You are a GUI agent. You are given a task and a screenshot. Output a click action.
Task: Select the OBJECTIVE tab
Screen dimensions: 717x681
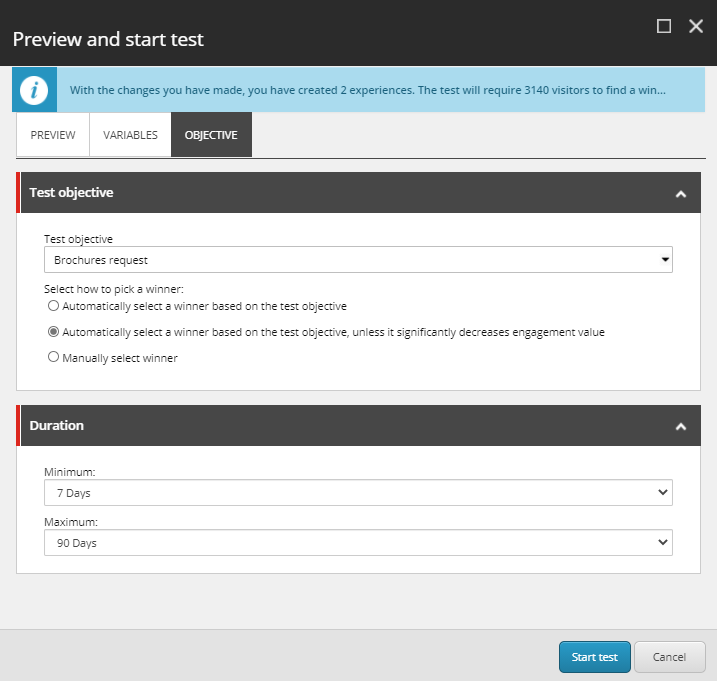pyautogui.click(x=211, y=135)
